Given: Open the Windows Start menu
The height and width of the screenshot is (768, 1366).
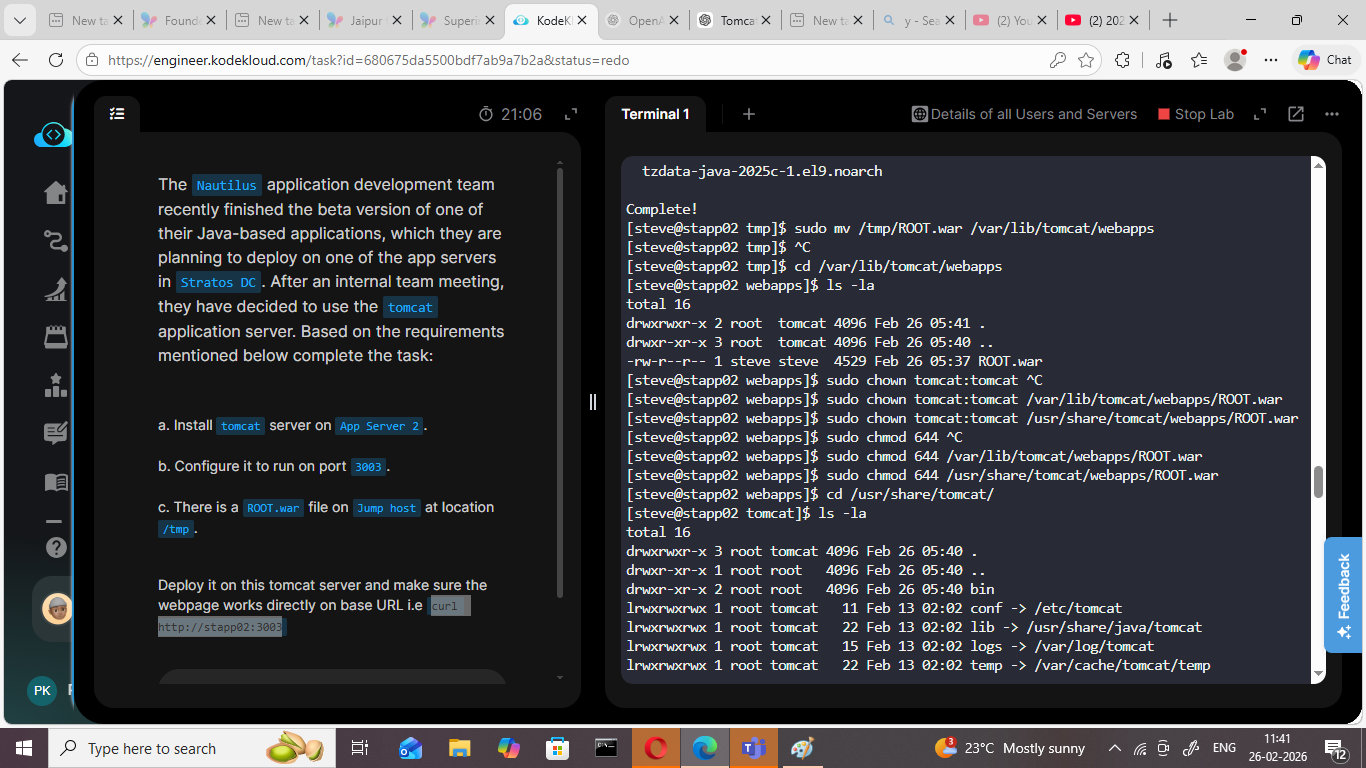Looking at the screenshot, I should coord(23,748).
